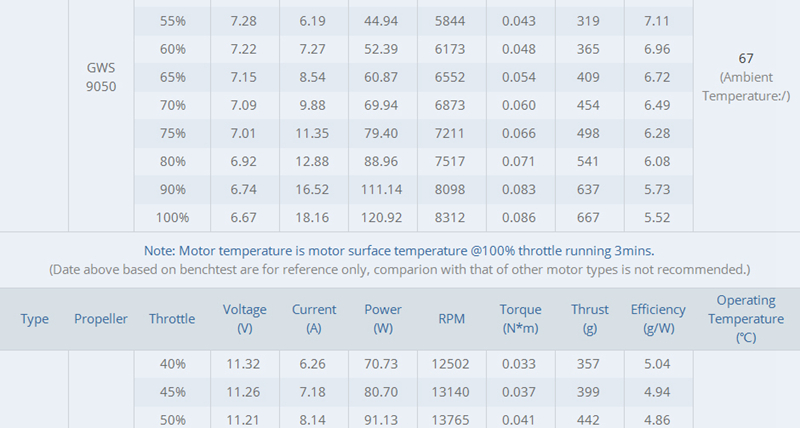Click the Throttle column header
This screenshot has width=800, height=428.
(x=172, y=319)
